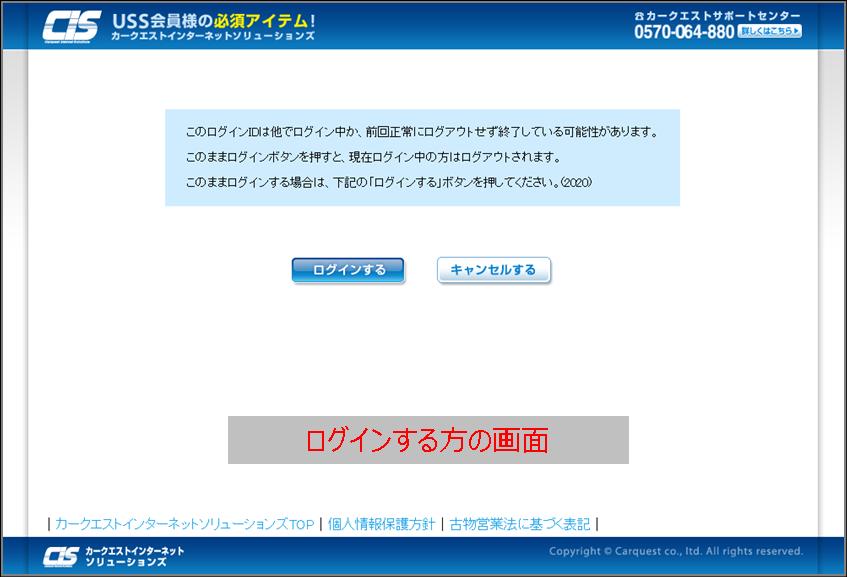The height and width of the screenshot is (577, 847).
Task: Click the CIS logo in the header
Action: pos(72,26)
